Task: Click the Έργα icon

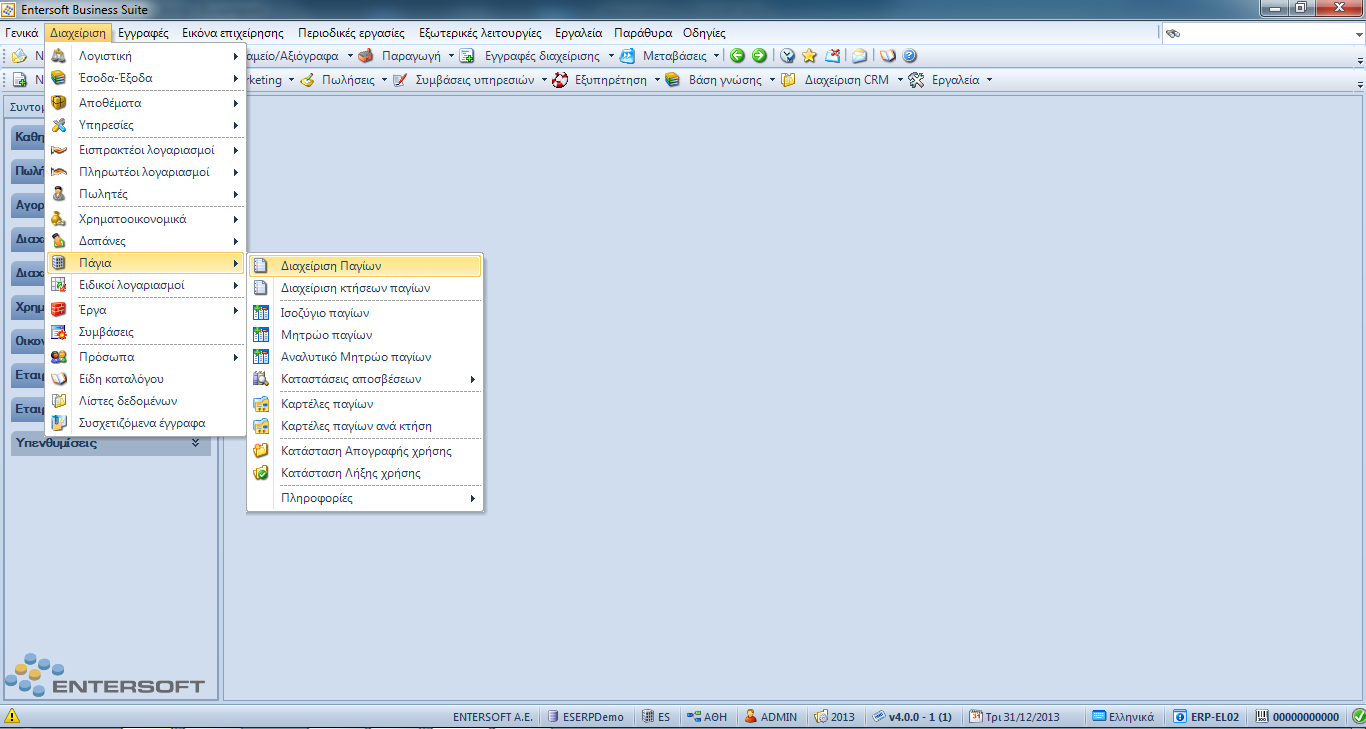Action: [x=59, y=310]
